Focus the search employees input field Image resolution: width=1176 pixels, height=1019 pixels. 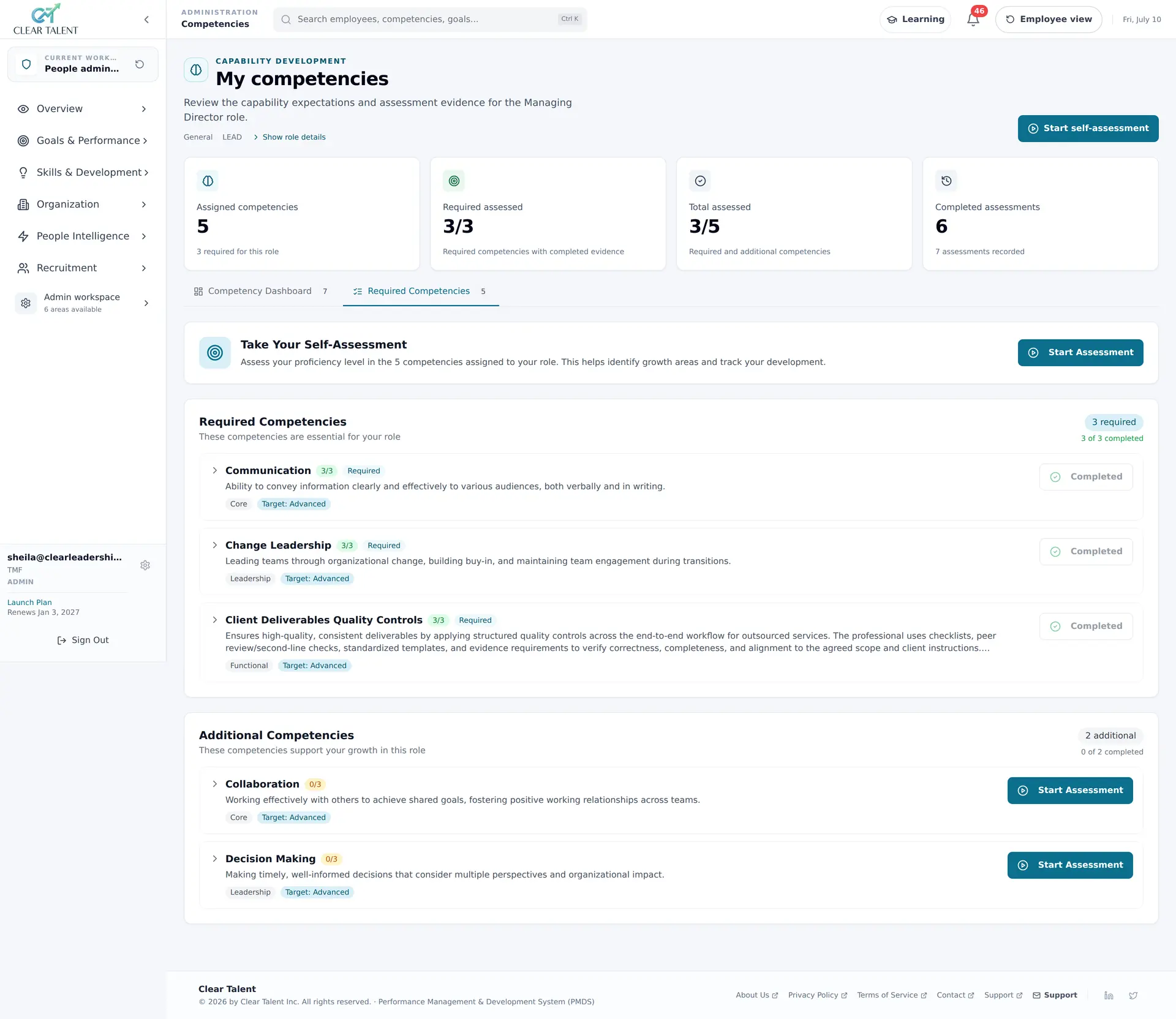point(430,20)
